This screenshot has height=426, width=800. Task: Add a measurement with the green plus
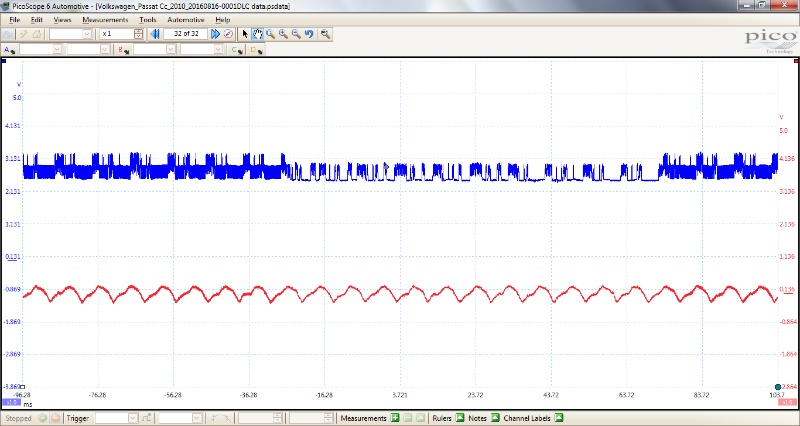click(x=395, y=418)
